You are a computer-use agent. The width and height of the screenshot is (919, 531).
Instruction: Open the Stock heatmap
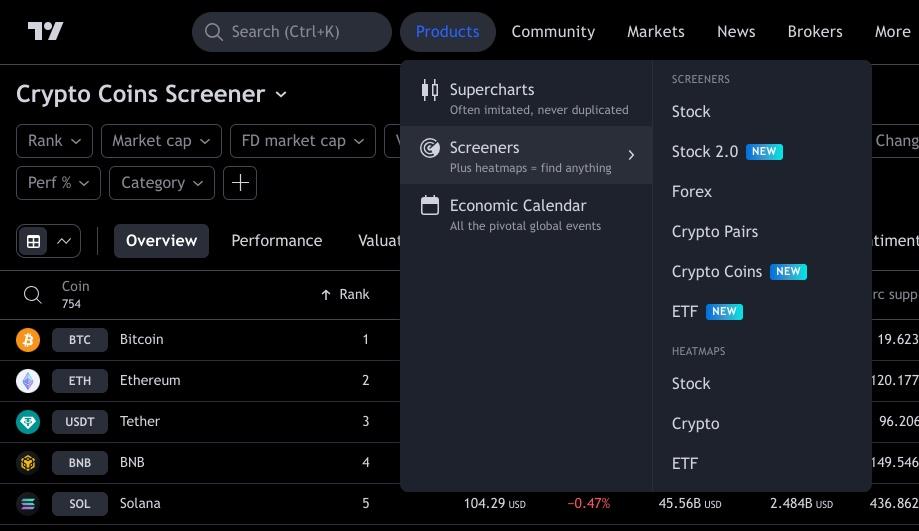click(691, 384)
